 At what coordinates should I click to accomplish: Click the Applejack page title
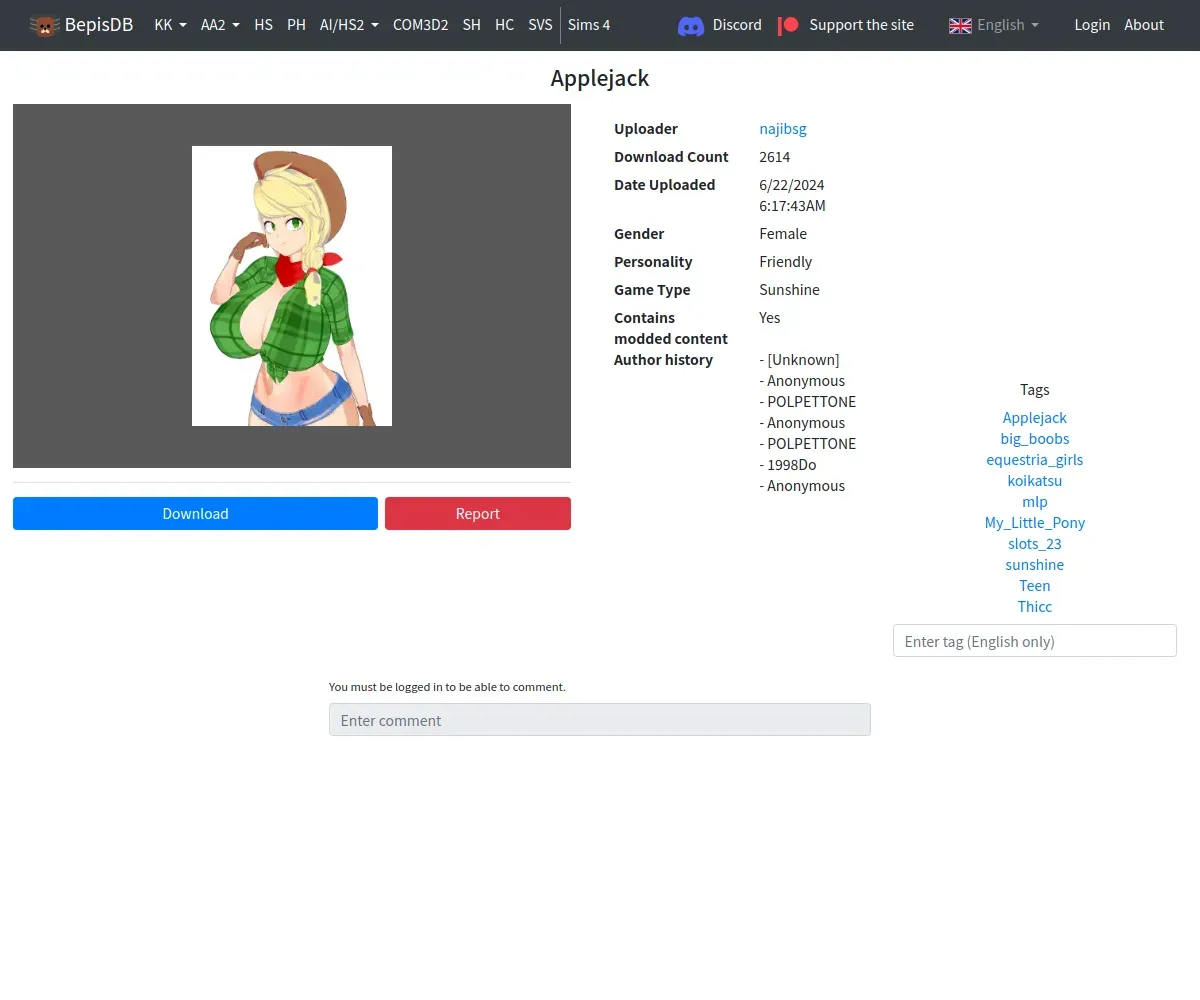[600, 78]
